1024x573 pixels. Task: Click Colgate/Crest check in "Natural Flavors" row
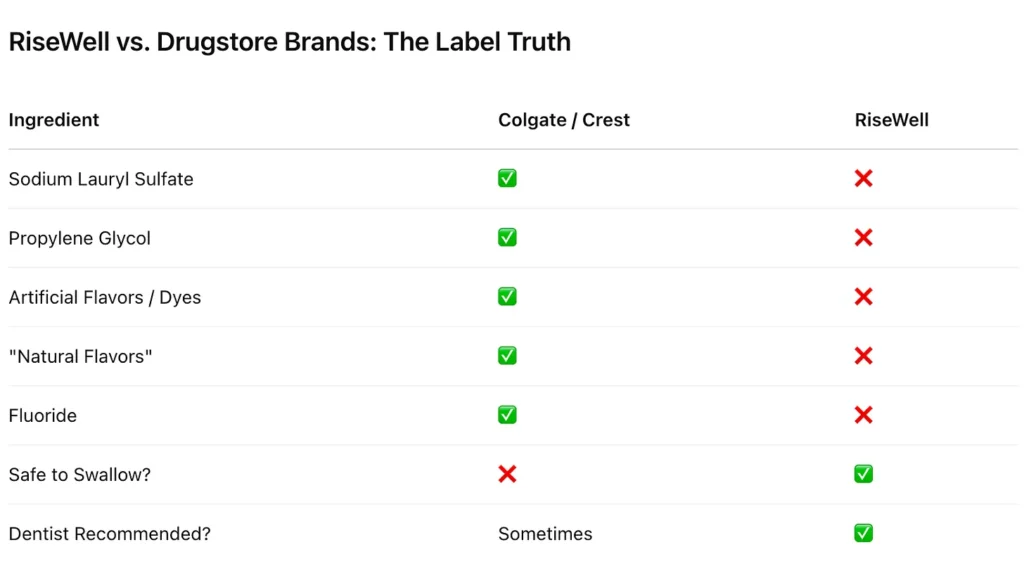[x=507, y=355]
